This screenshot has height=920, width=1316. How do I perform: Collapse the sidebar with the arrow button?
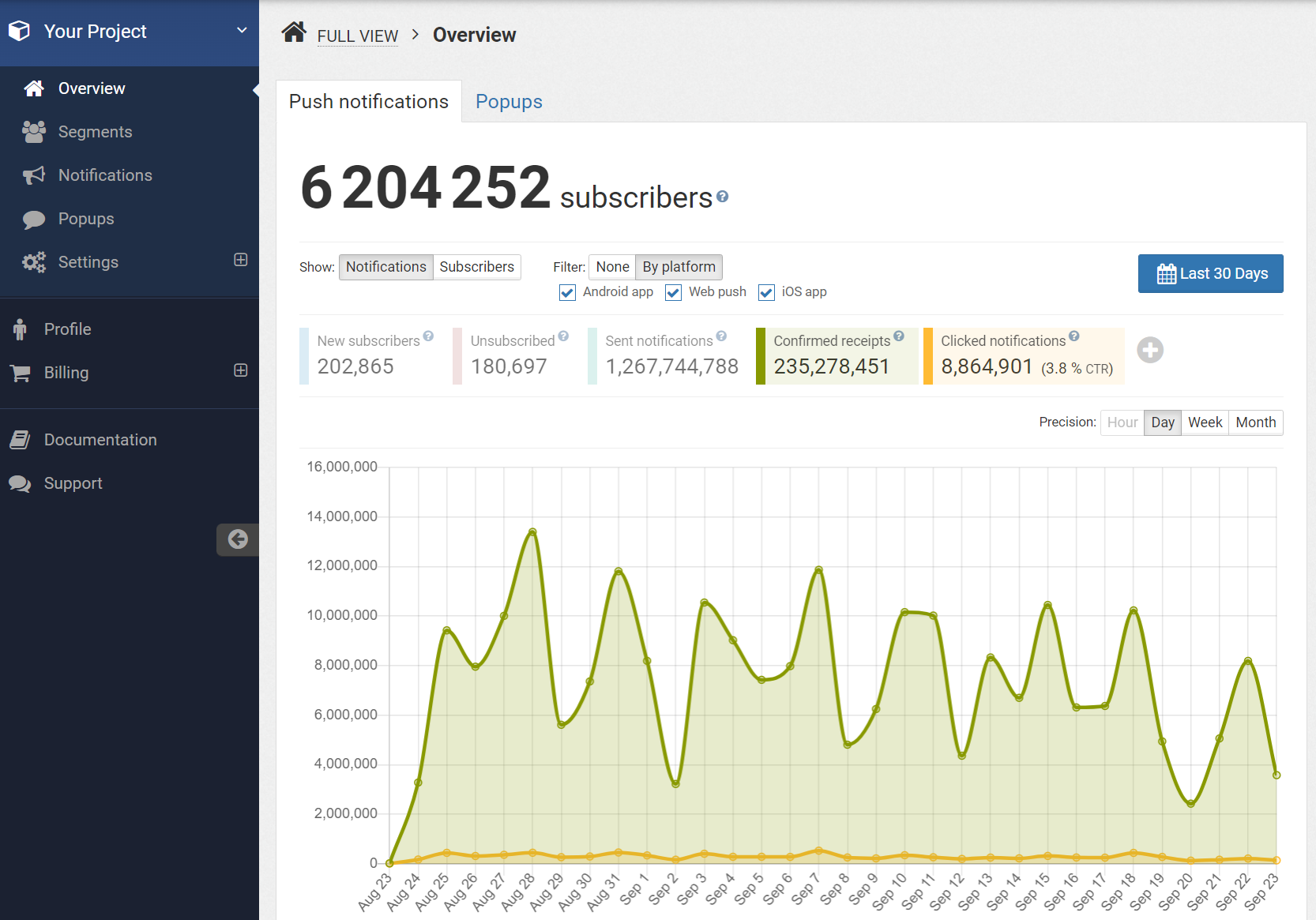[x=238, y=539]
